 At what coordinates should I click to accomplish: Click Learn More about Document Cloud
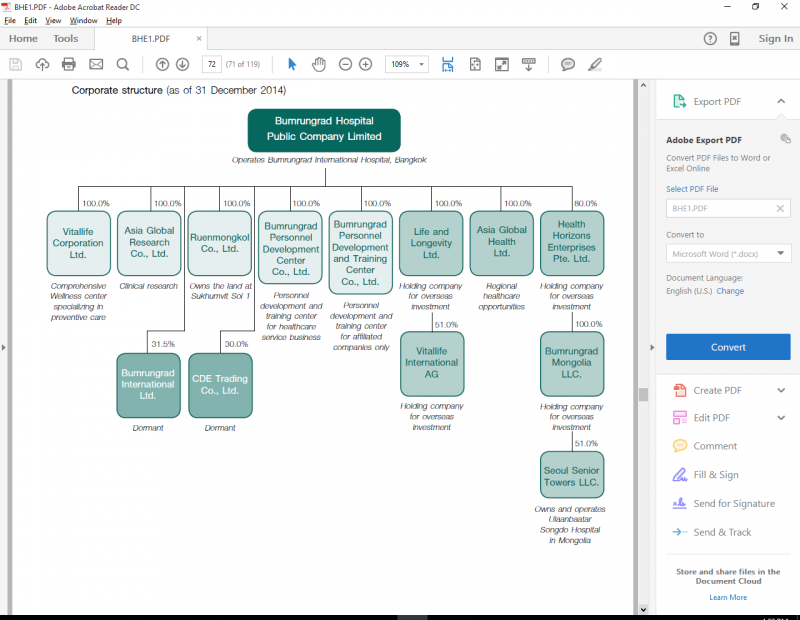point(728,597)
